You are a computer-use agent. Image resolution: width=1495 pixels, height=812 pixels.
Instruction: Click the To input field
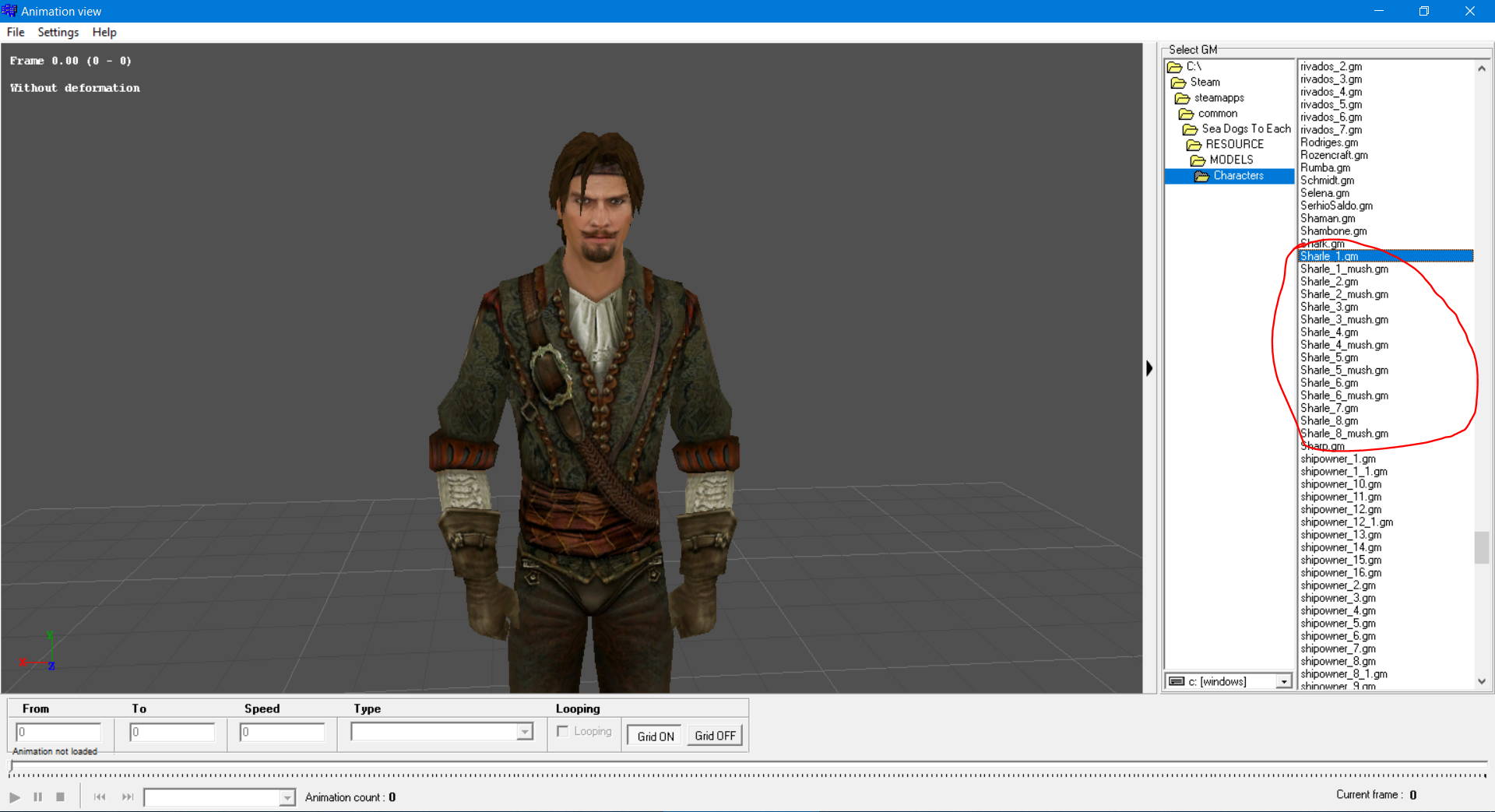[172, 732]
